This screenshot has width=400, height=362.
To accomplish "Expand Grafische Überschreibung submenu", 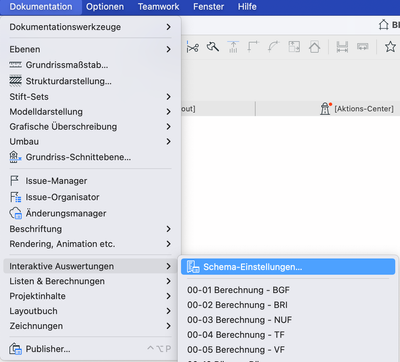I will coord(90,127).
